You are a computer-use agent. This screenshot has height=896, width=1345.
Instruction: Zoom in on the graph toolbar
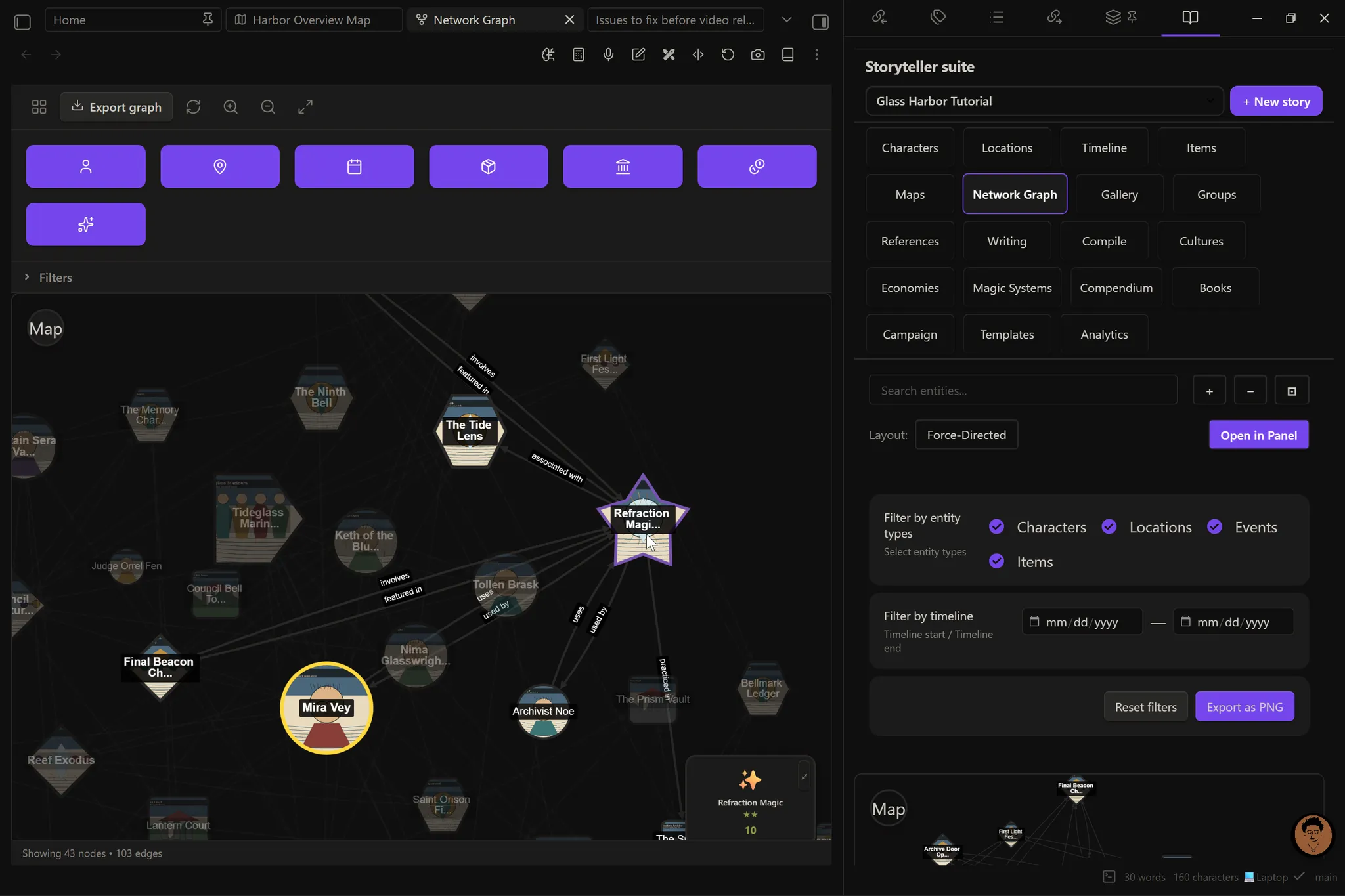coord(231,106)
